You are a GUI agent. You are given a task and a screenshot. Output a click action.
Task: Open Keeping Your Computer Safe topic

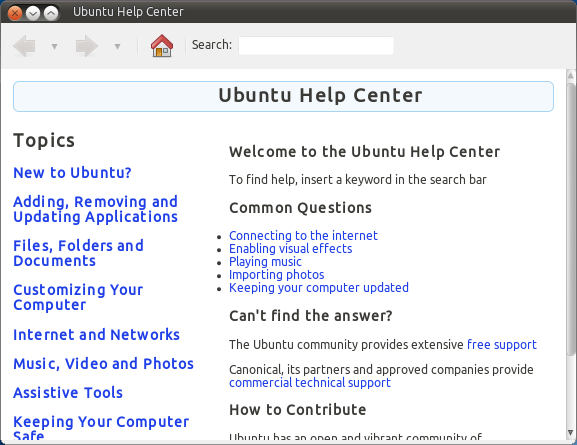(x=101, y=428)
